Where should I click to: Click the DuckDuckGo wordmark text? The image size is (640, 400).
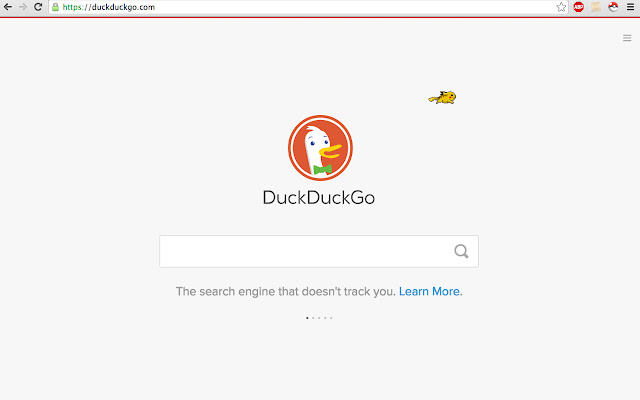(x=319, y=198)
